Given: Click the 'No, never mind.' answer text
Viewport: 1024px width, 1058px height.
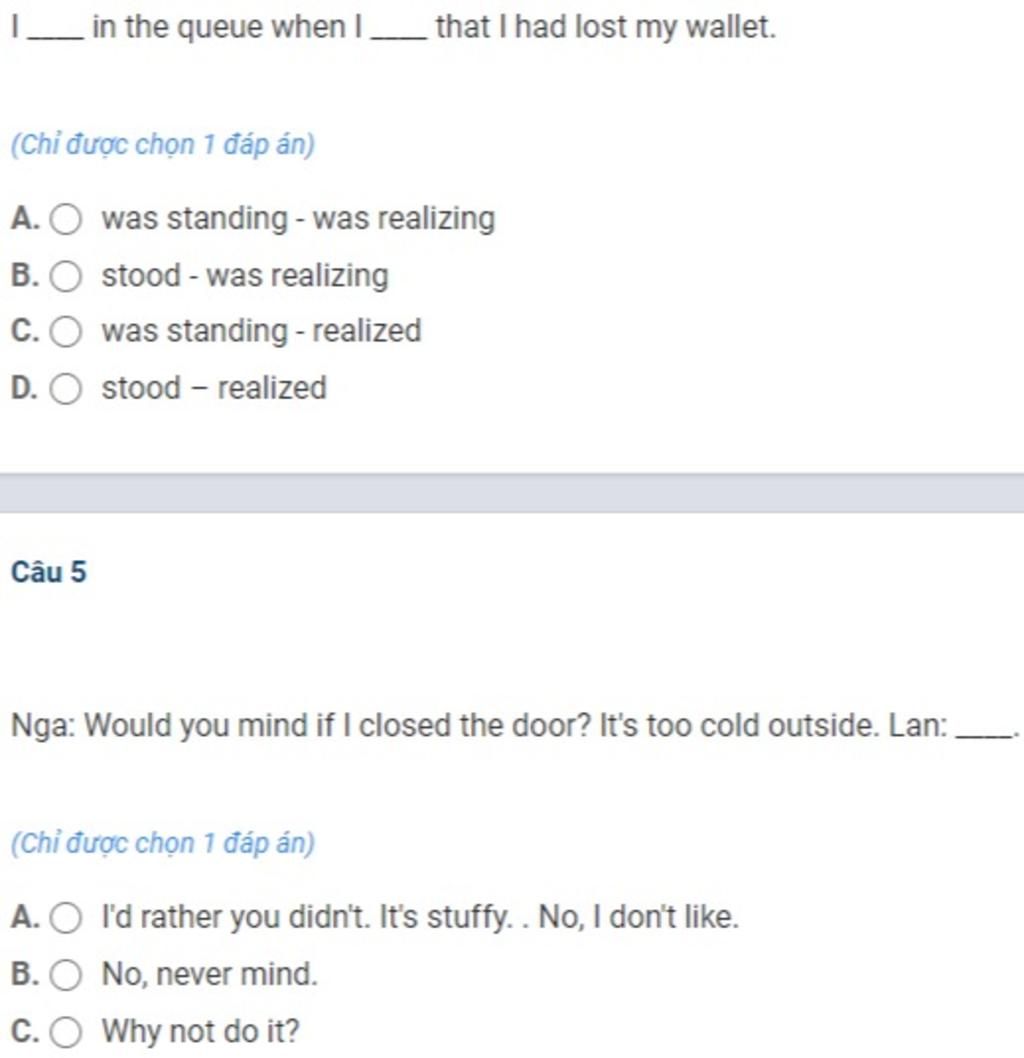Looking at the screenshot, I should (209, 974).
